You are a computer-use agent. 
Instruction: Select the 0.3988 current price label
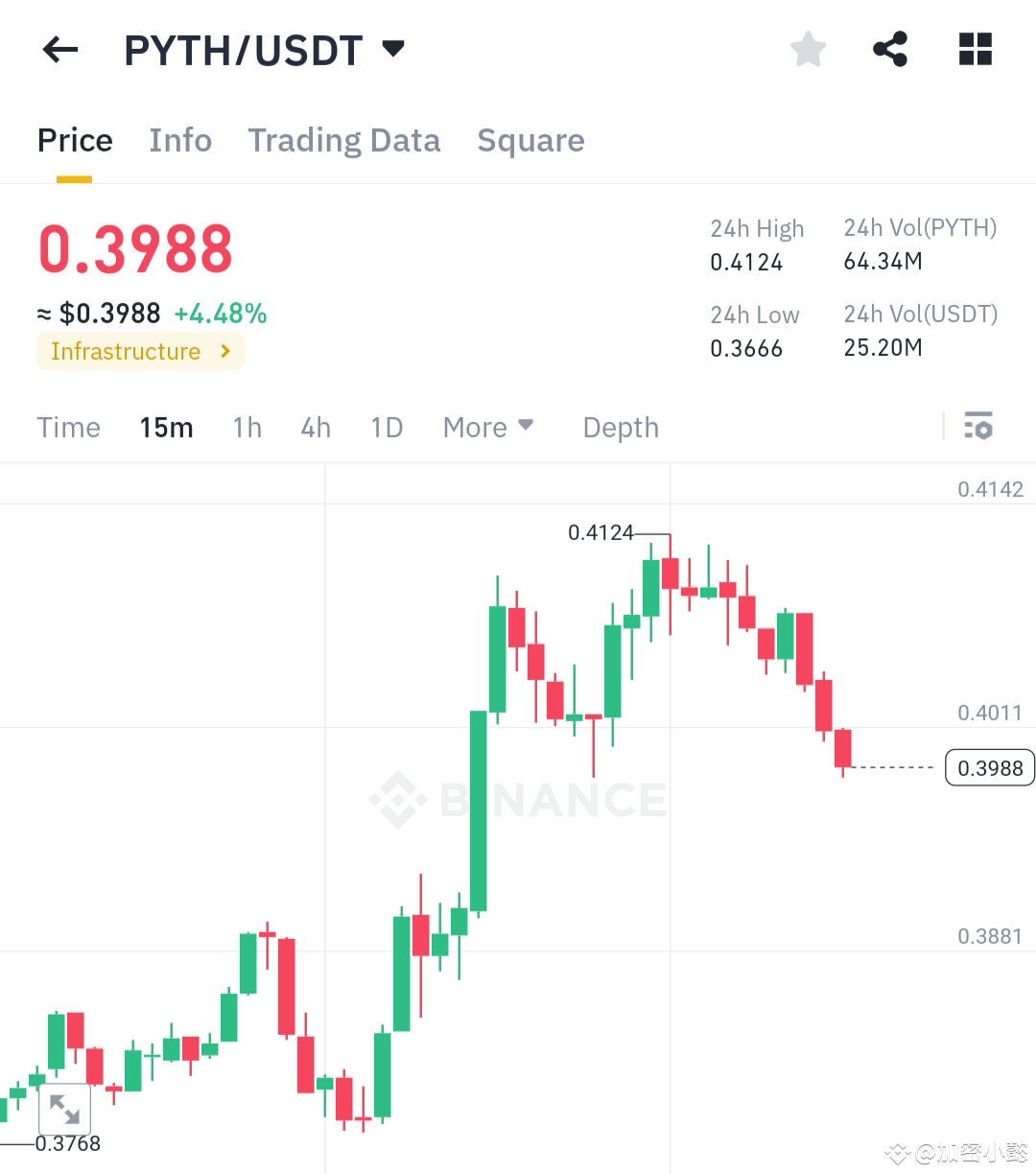[x=989, y=767]
